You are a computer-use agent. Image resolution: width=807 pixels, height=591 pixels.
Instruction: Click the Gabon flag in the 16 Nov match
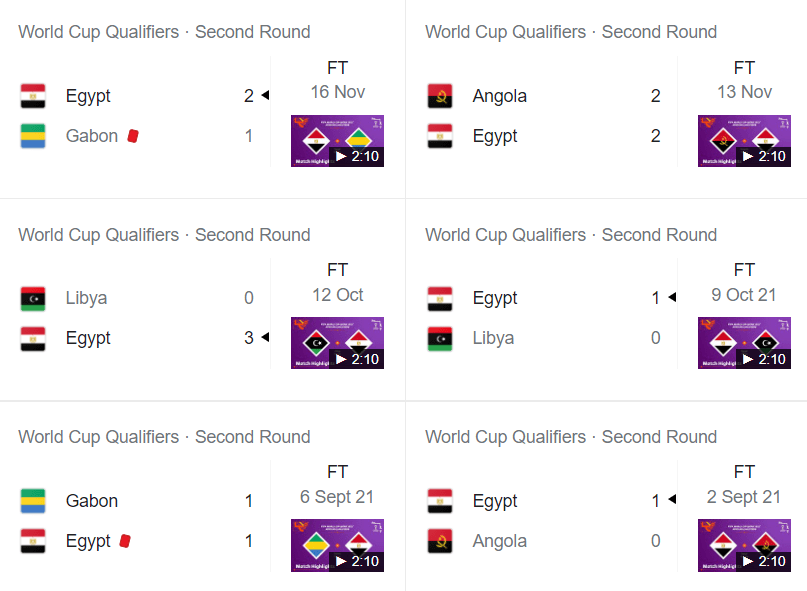(33, 136)
